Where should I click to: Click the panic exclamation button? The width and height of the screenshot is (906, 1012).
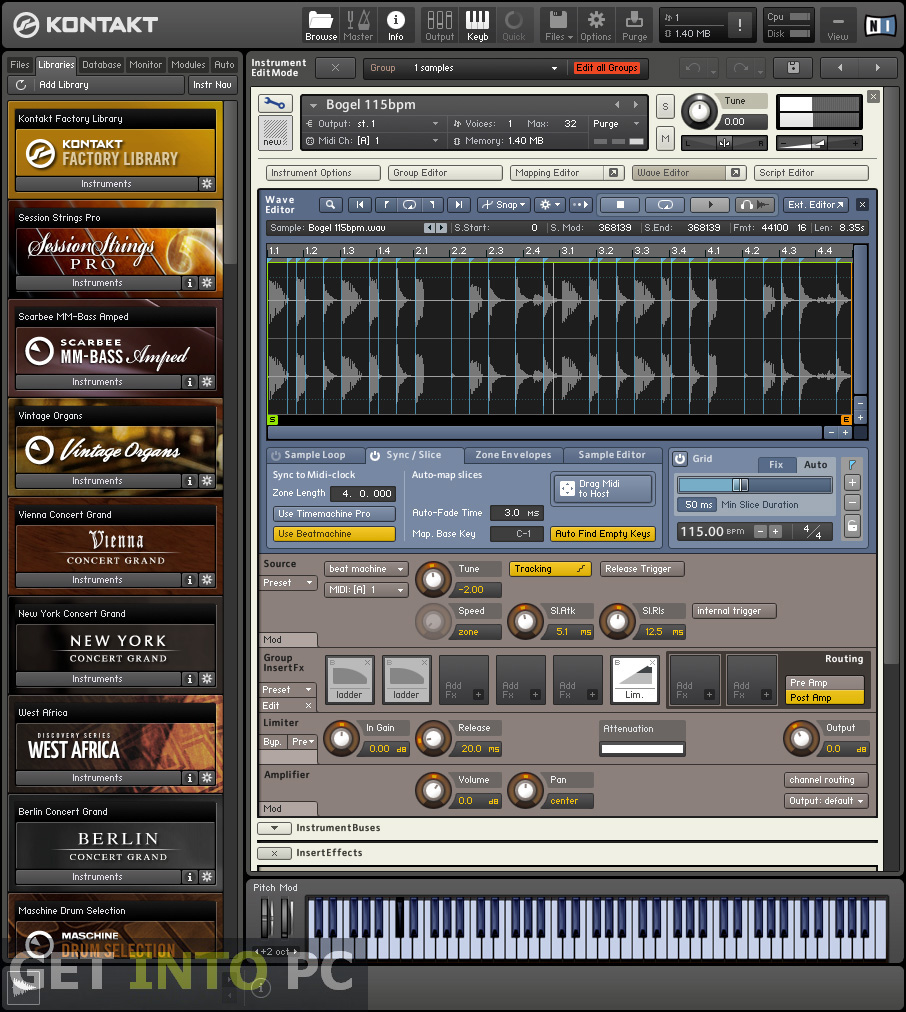tap(740, 26)
